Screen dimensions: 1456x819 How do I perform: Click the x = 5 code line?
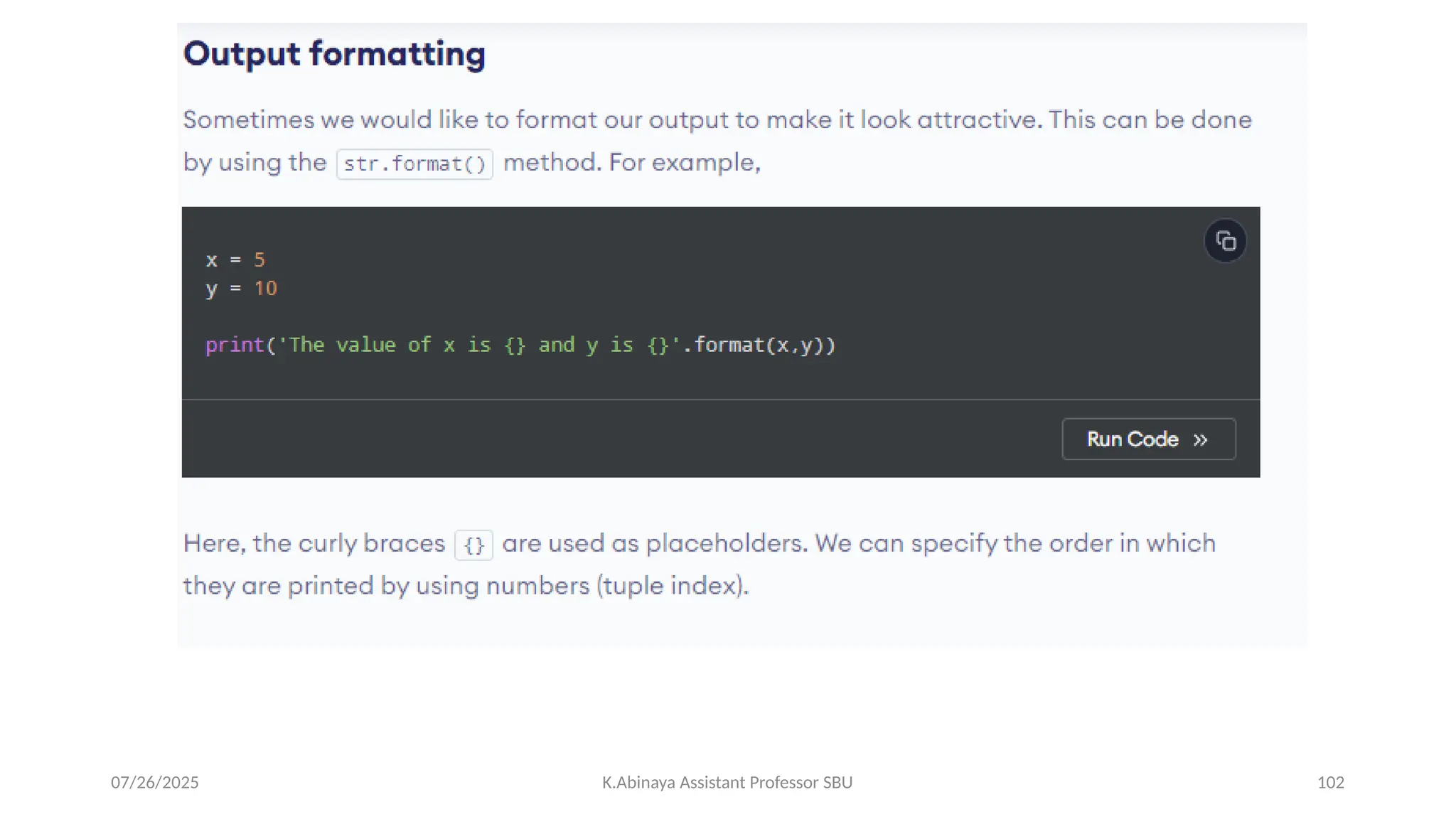pyautogui.click(x=235, y=260)
